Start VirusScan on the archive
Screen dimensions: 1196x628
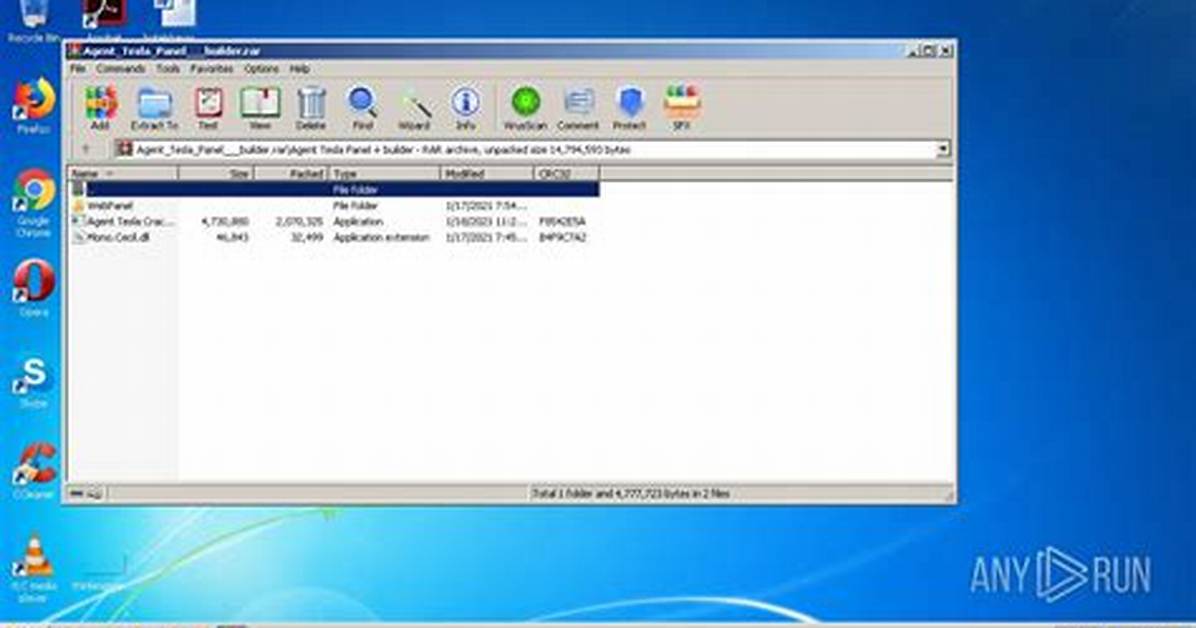click(525, 108)
